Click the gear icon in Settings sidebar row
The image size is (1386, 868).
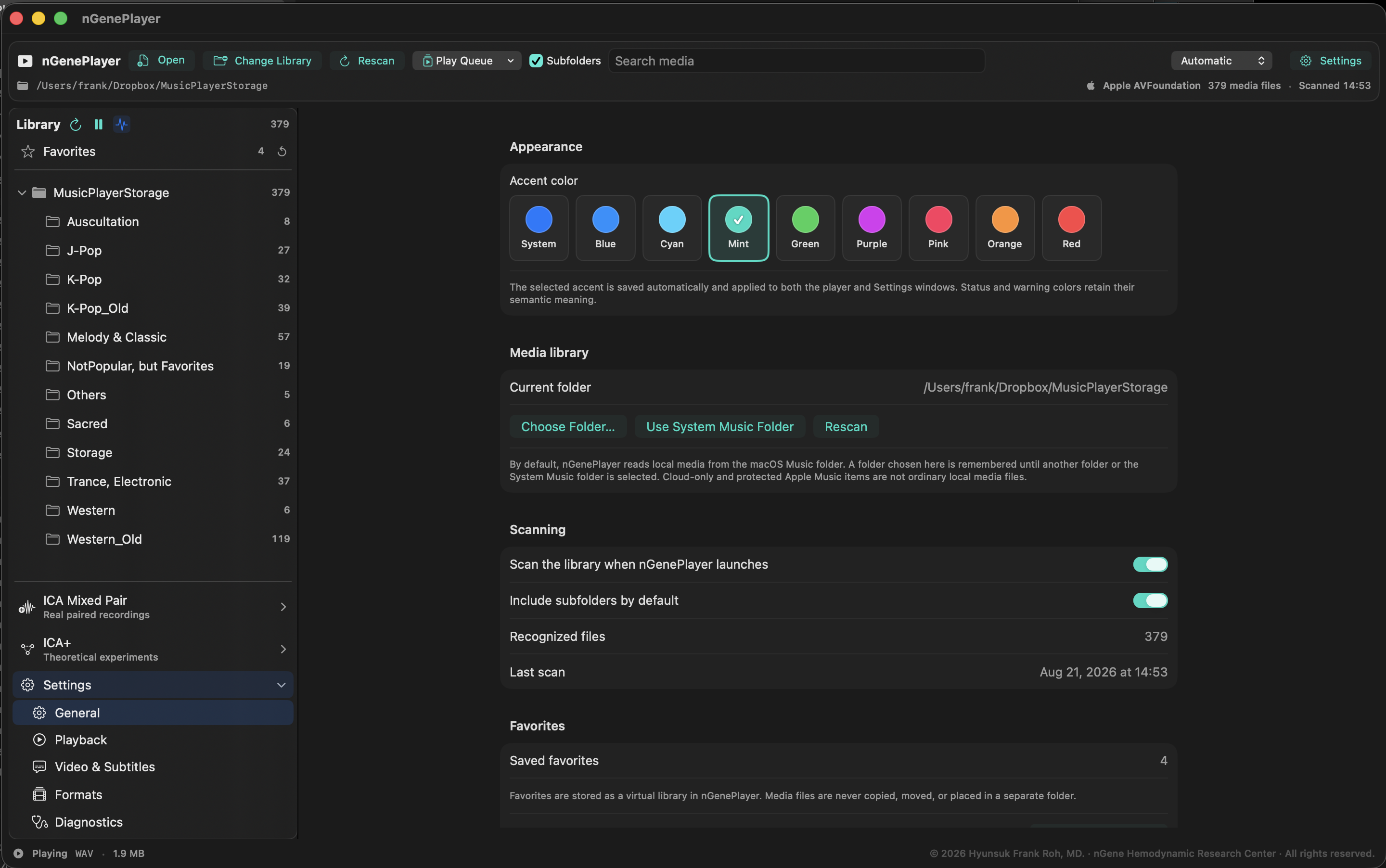(x=27, y=685)
